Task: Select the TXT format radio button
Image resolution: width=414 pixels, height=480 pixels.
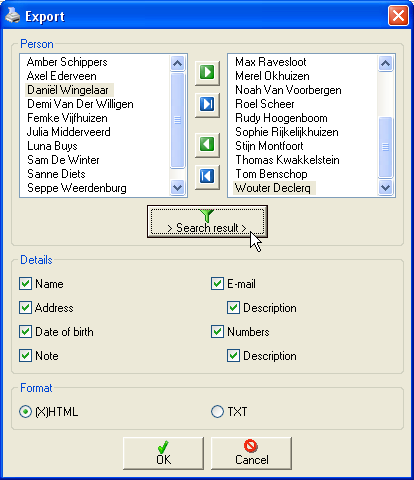Action: click(217, 412)
